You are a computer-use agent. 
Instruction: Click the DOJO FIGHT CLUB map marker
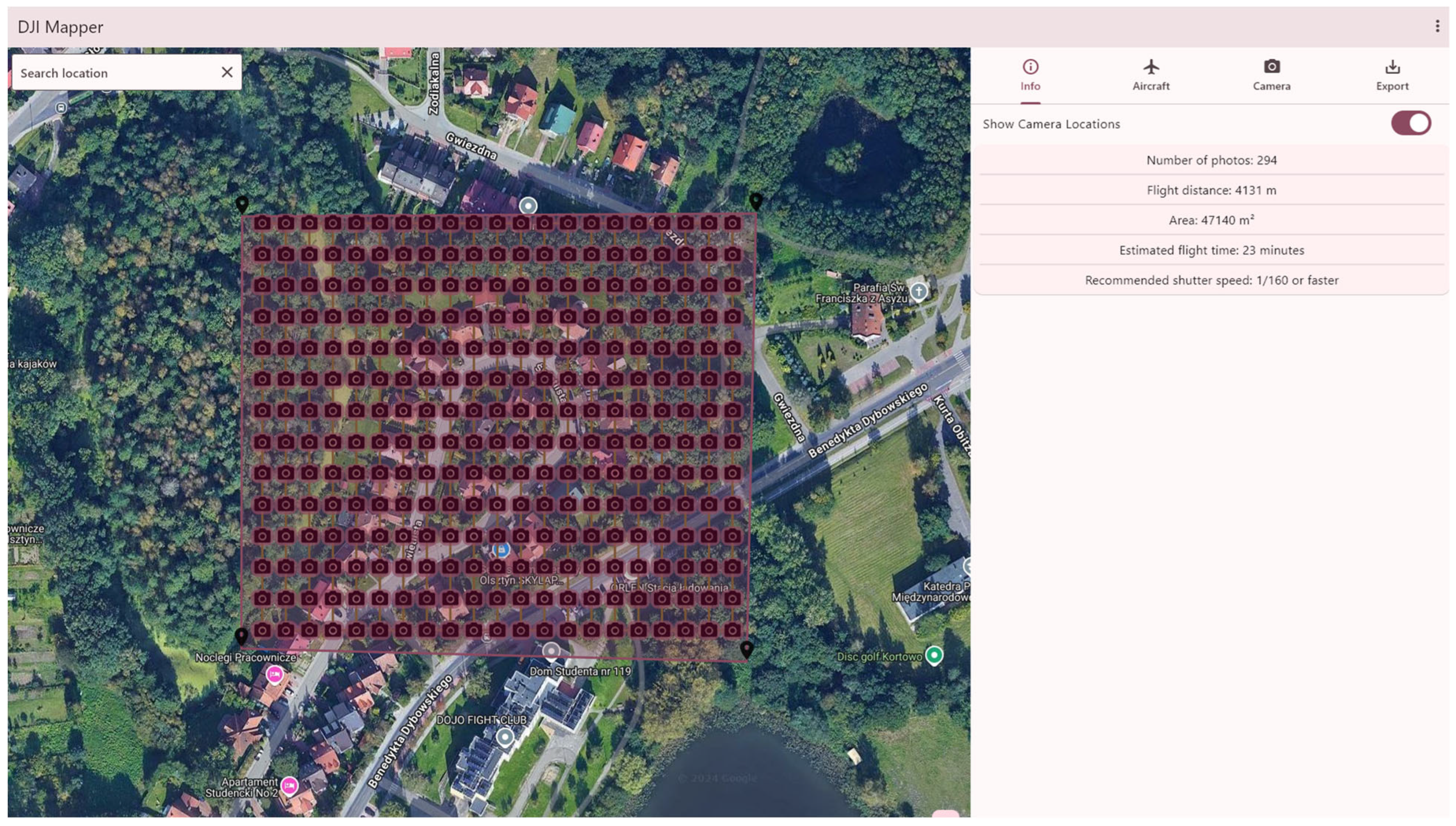point(504,737)
